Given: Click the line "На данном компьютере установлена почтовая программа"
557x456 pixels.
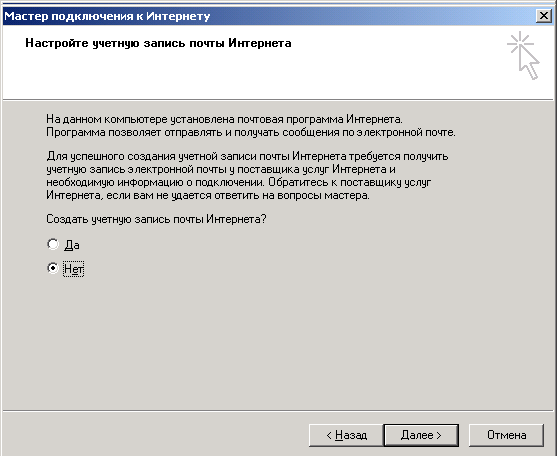Looking at the screenshot, I should (224, 119).
